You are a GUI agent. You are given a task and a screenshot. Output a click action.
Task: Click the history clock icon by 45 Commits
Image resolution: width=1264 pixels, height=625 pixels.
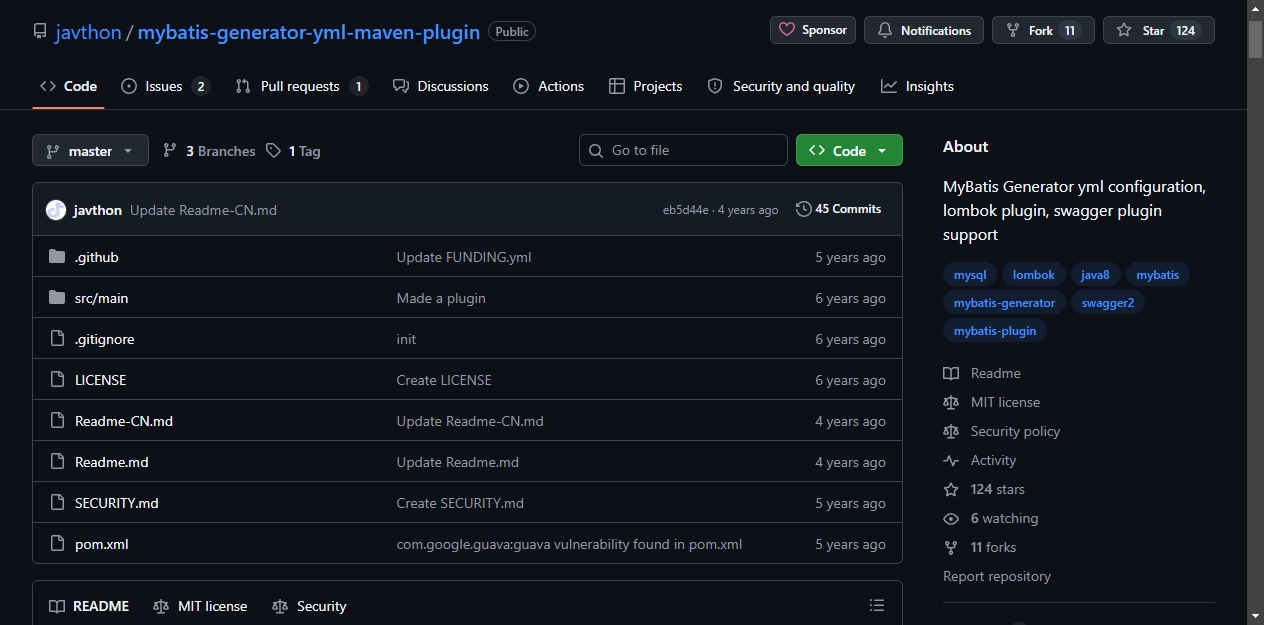[x=803, y=209]
